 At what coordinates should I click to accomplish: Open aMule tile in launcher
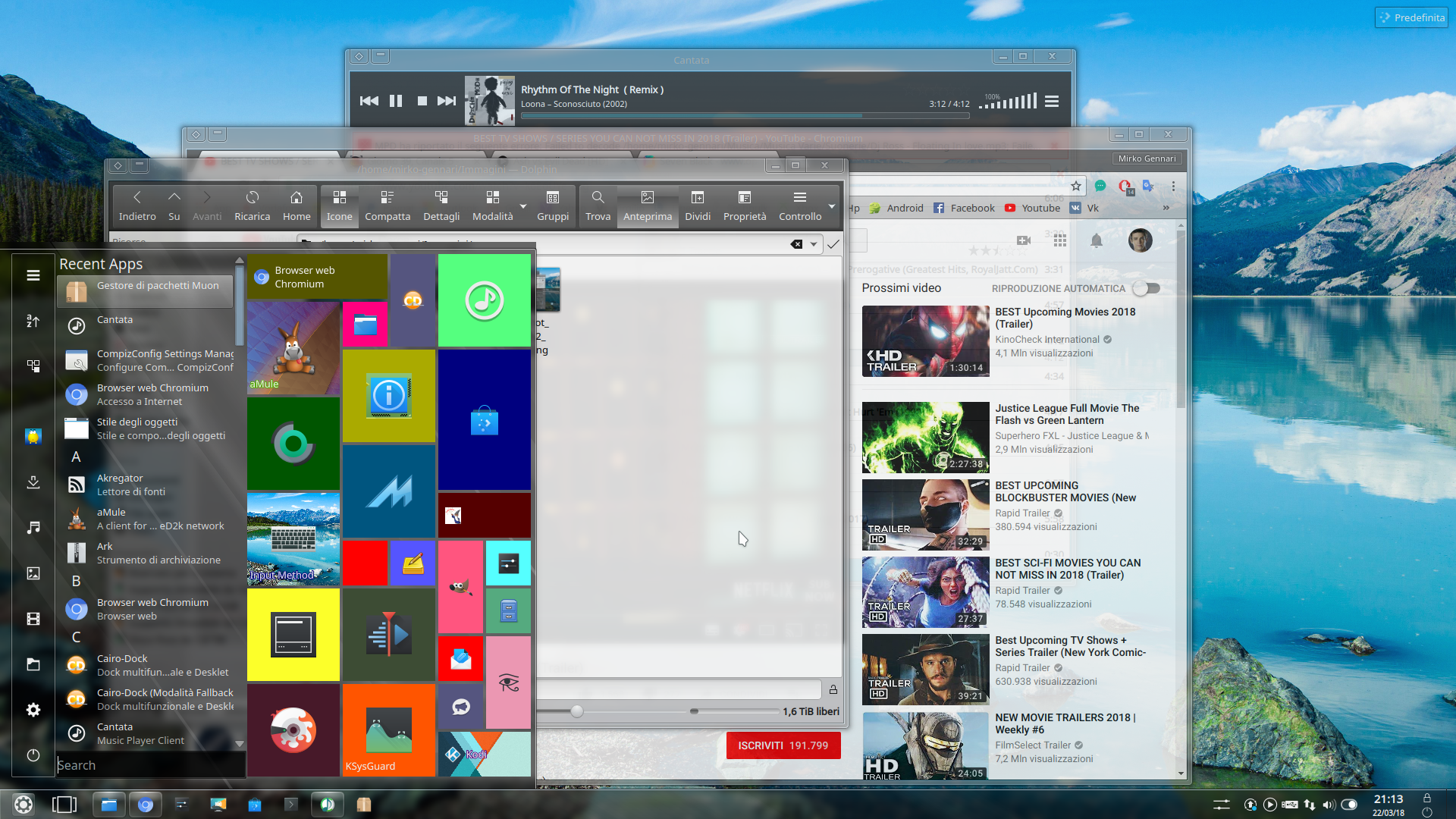[x=293, y=347]
